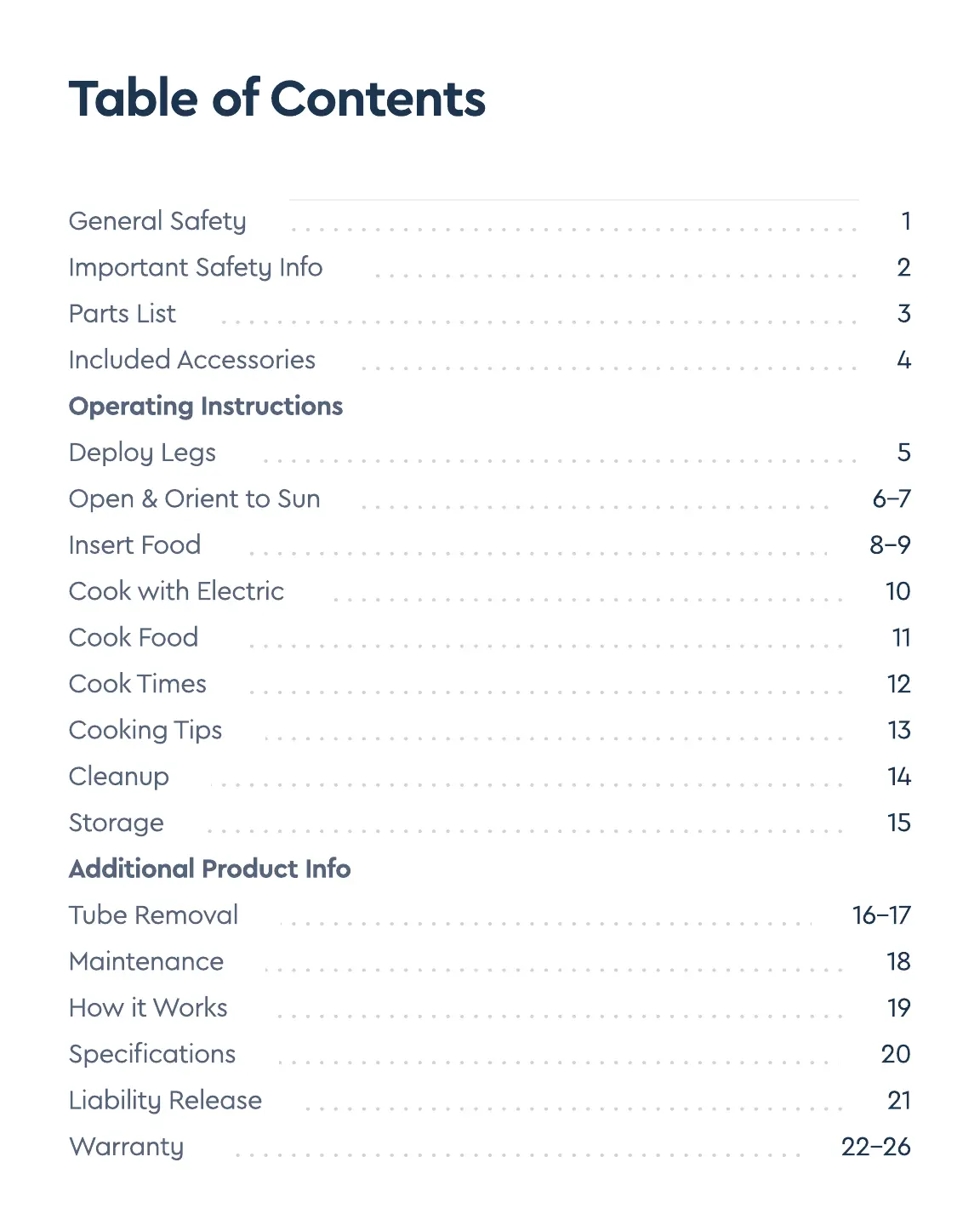
Task: Open the Cook Food entry
Action: click(x=134, y=637)
